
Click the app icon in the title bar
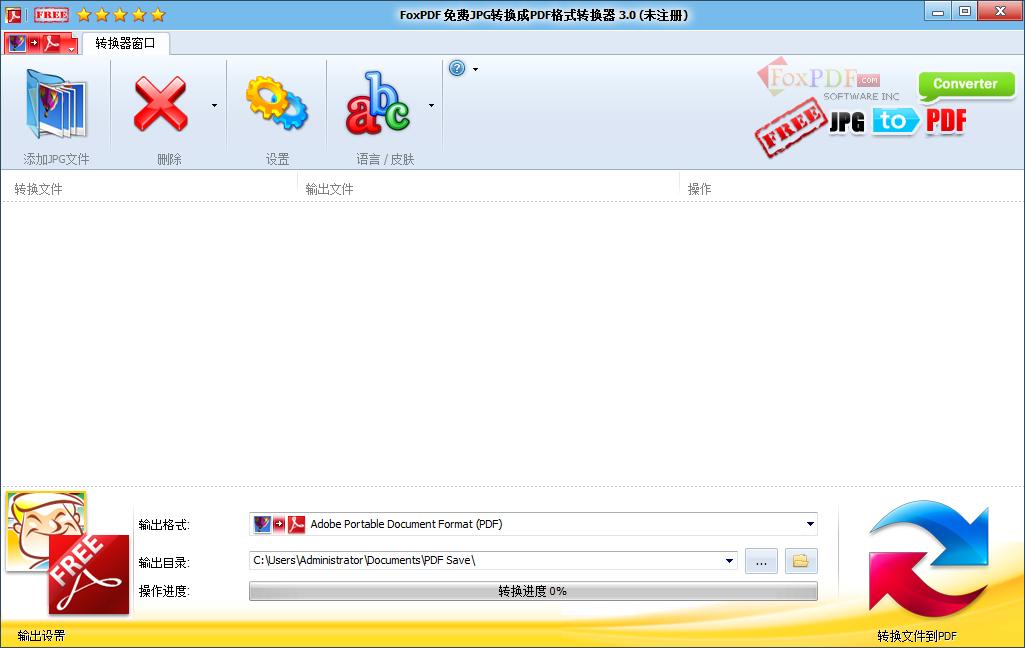13,14
